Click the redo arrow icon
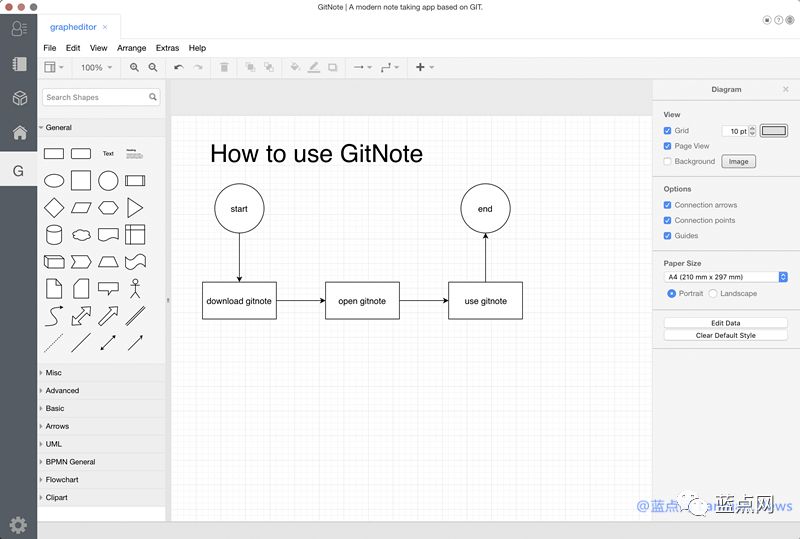 (198, 67)
